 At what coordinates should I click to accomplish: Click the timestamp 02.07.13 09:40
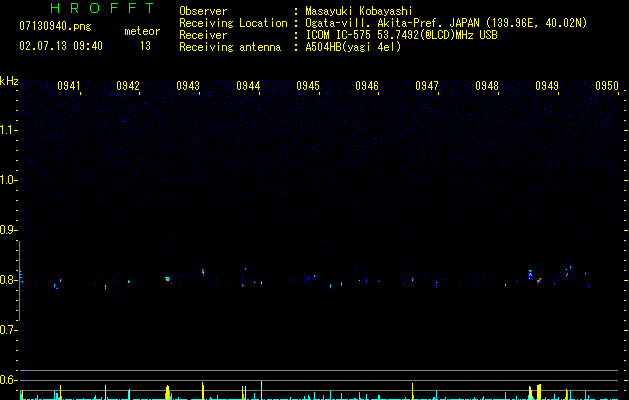point(61,46)
